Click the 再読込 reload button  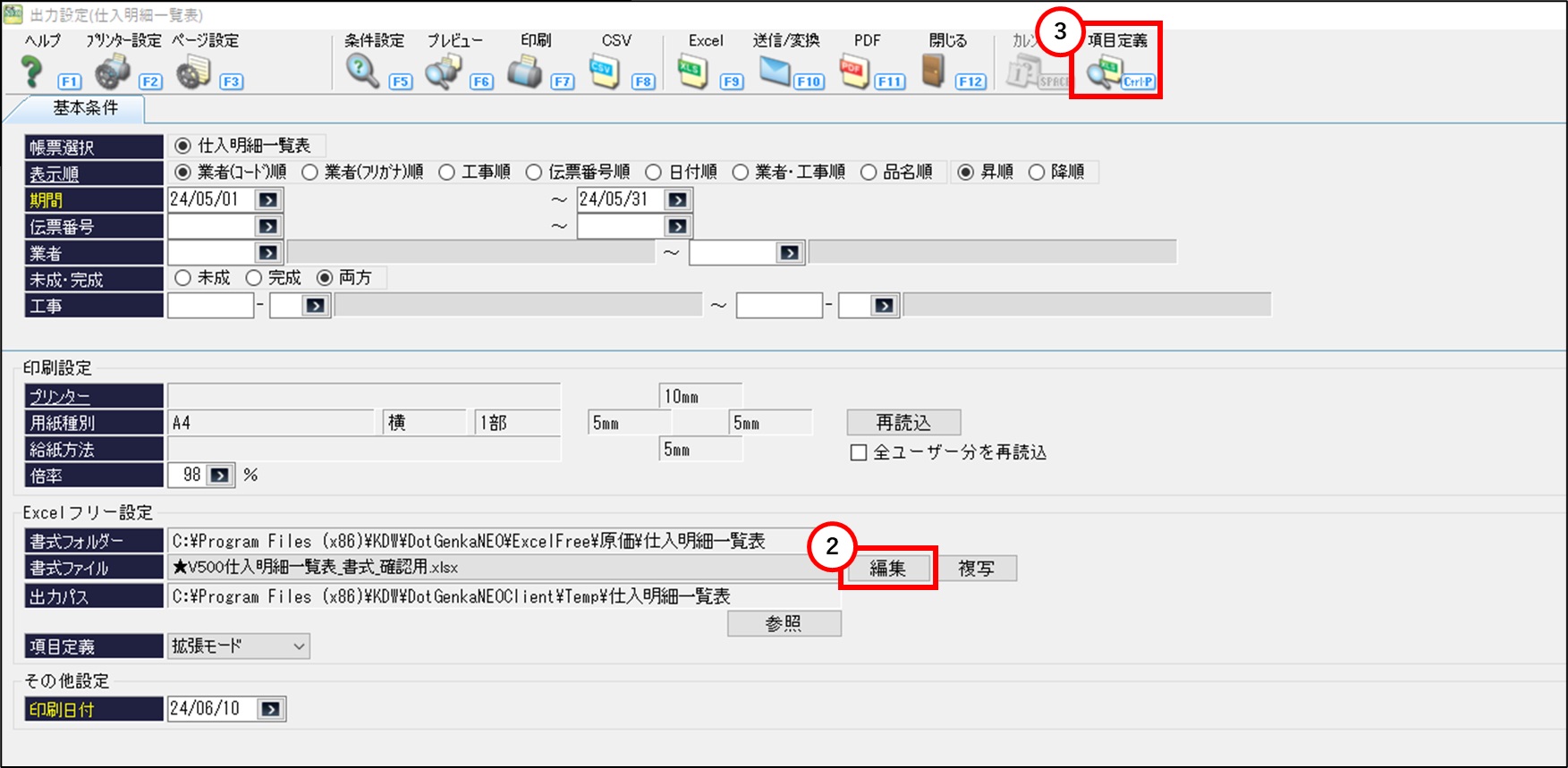click(x=903, y=422)
